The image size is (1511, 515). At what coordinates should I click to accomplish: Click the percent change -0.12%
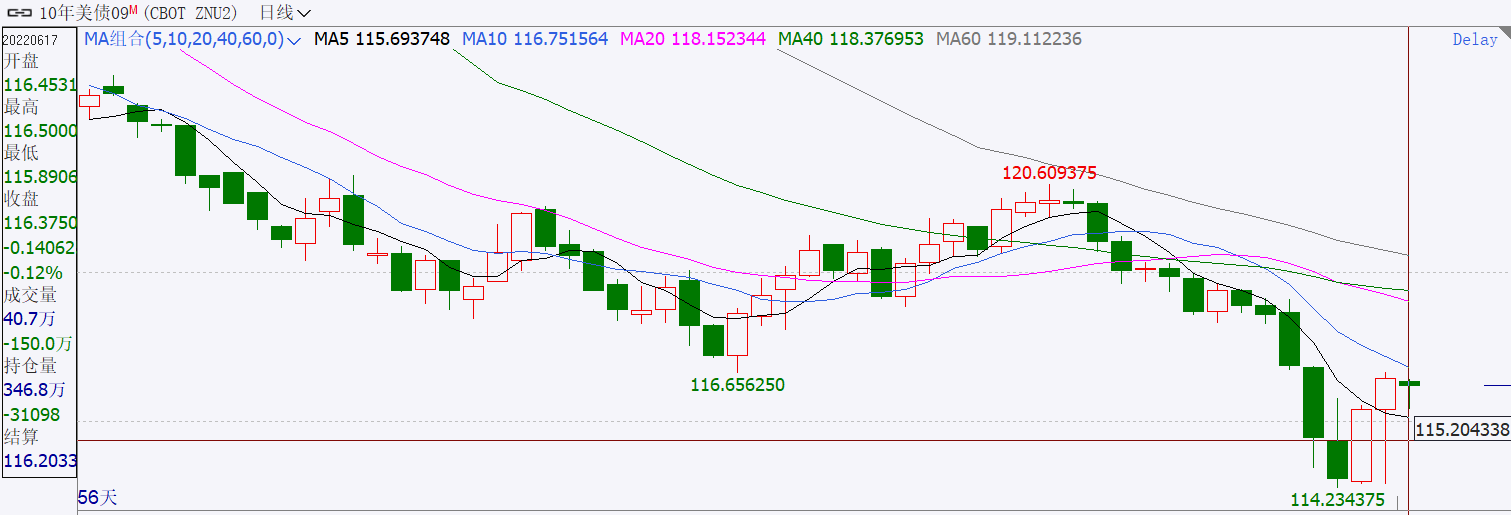pos(33,272)
